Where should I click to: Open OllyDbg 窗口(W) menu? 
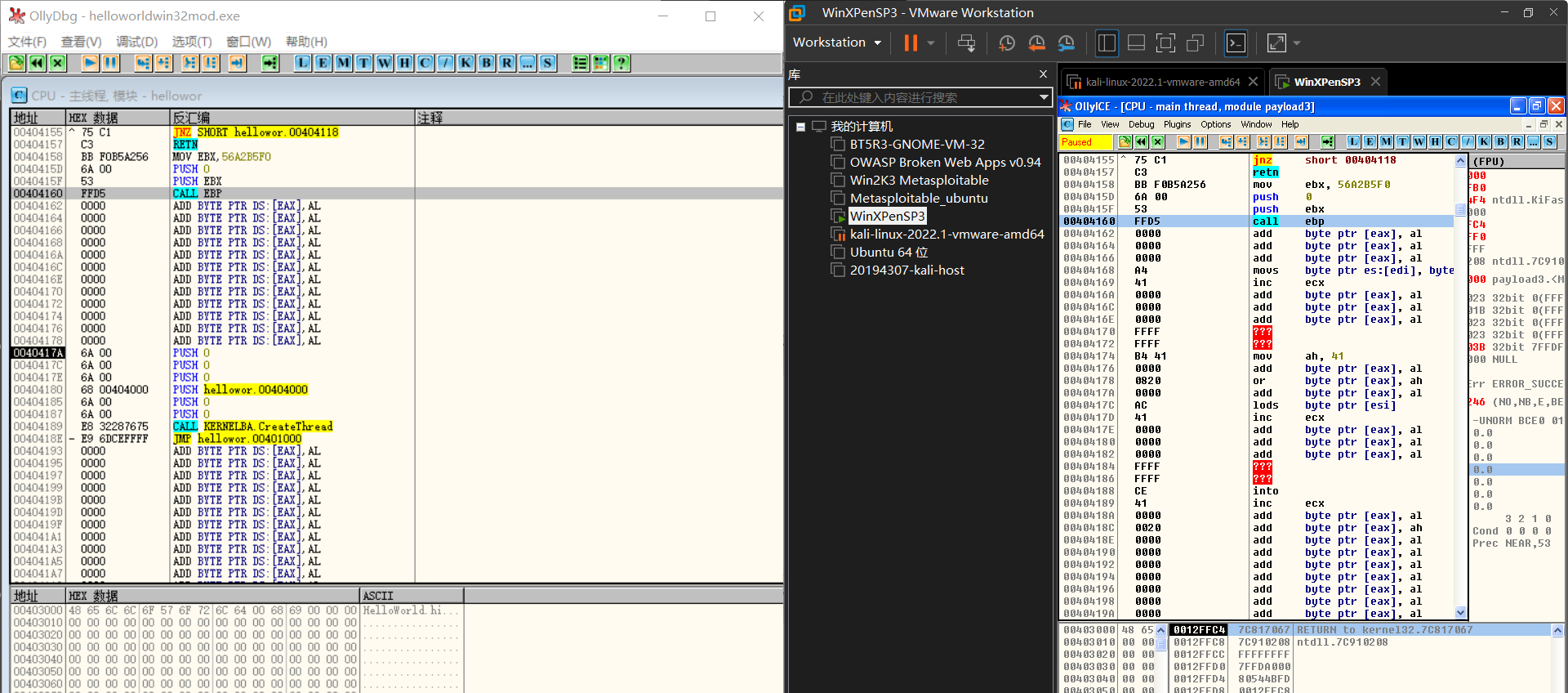click(249, 42)
